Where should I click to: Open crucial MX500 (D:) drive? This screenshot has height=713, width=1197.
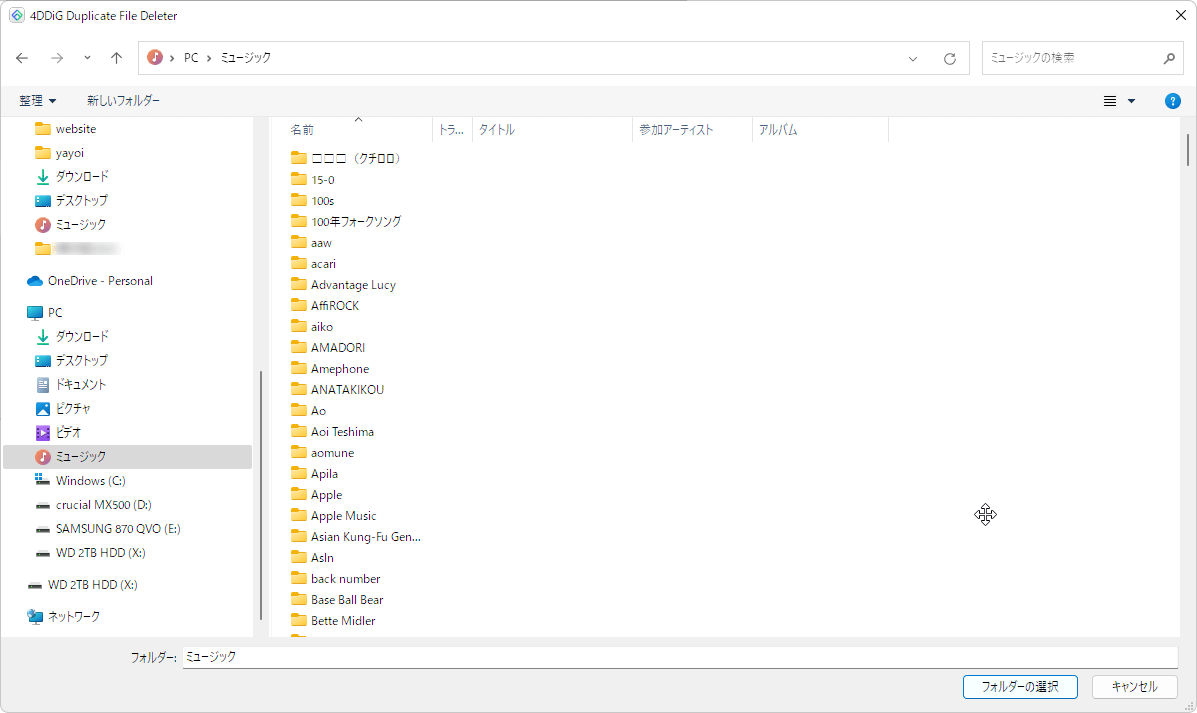93,505
